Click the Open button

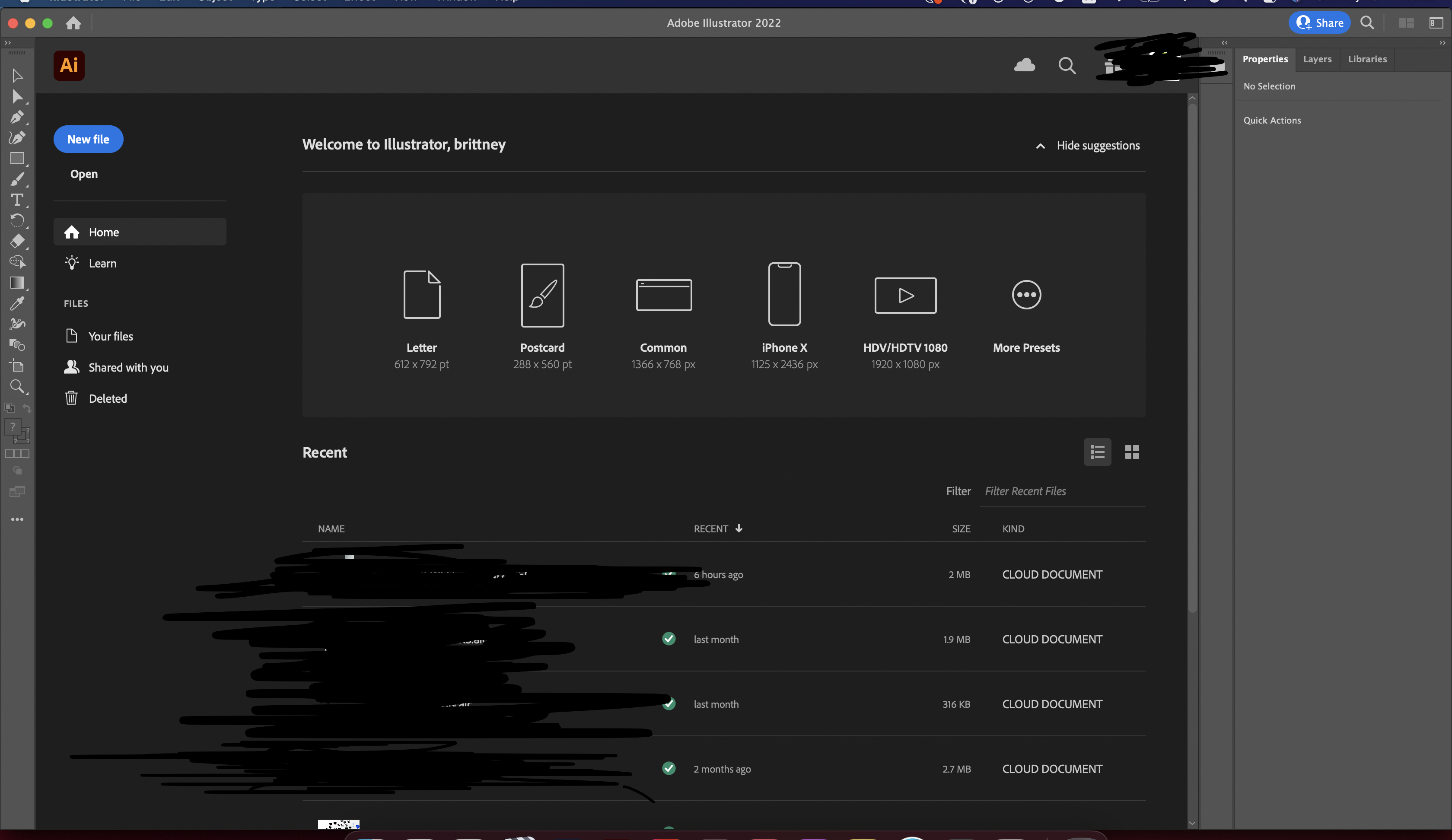tap(84, 174)
